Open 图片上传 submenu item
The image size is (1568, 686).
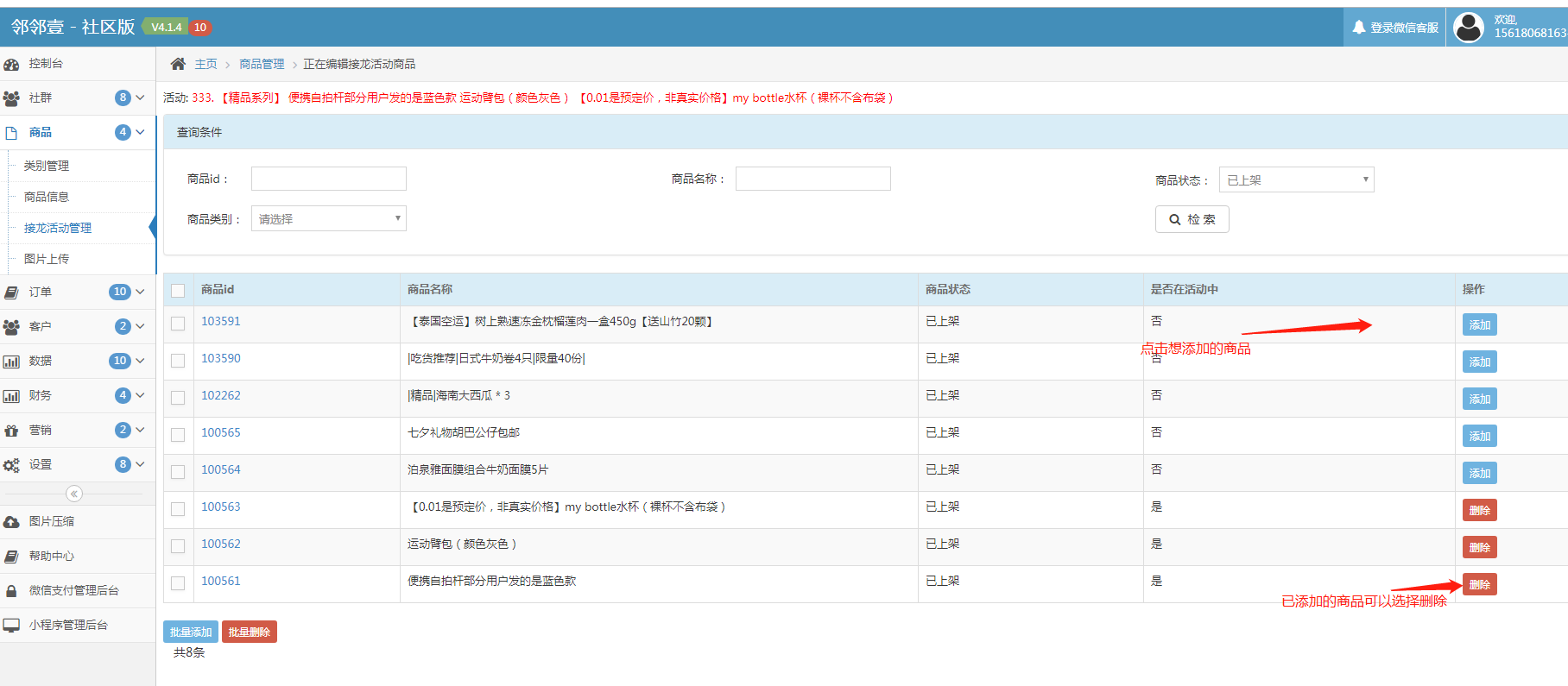[x=47, y=259]
